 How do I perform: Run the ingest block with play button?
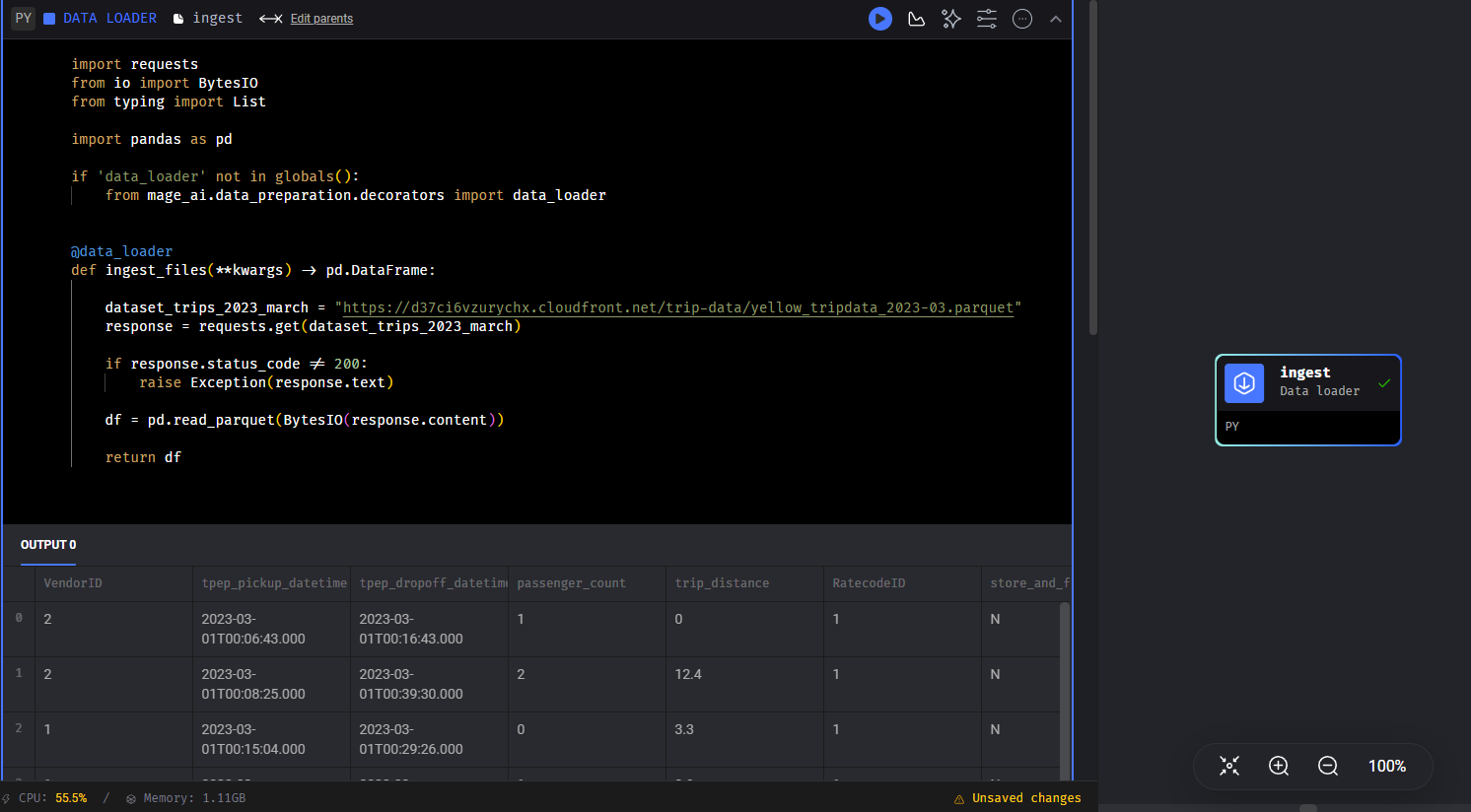[880, 19]
